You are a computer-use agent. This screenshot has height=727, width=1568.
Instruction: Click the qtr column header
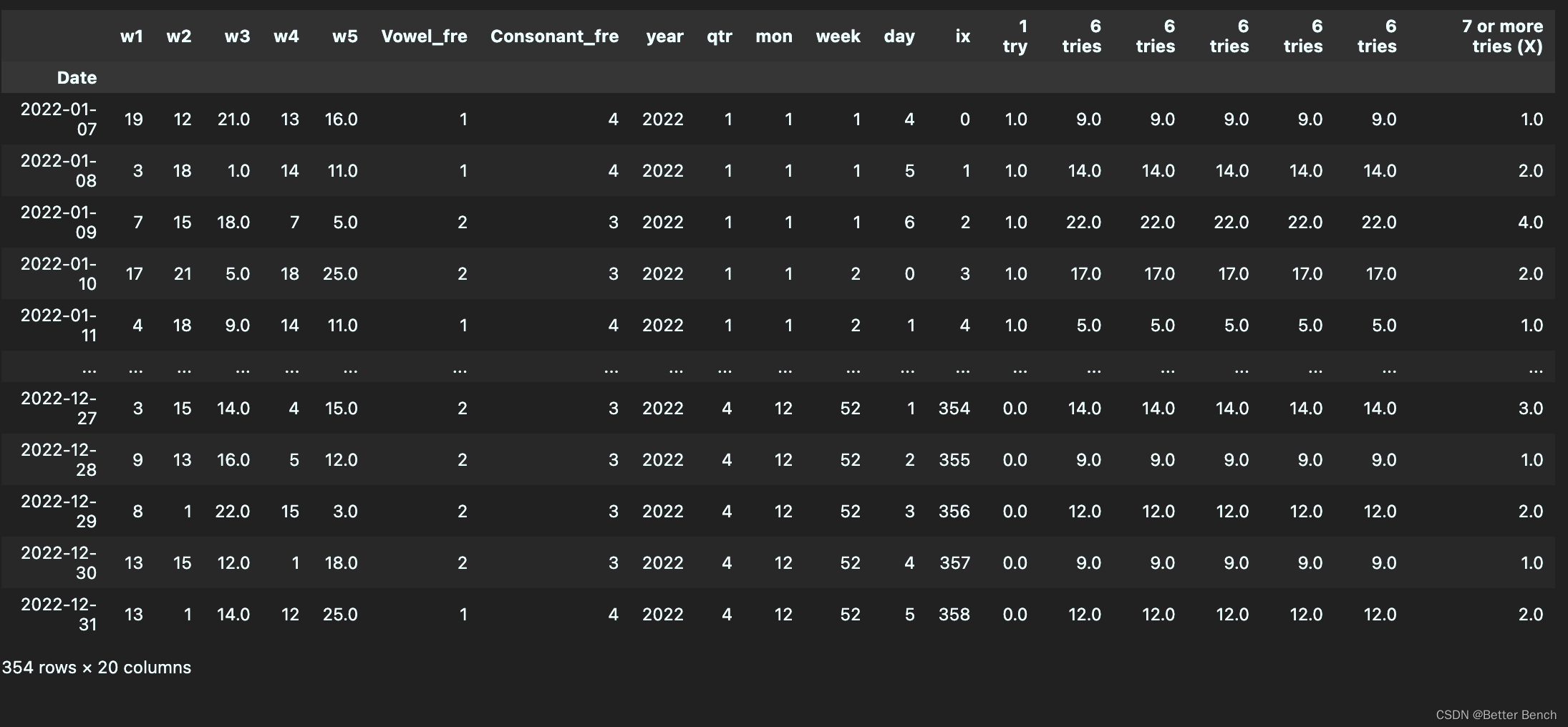tap(720, 36)
